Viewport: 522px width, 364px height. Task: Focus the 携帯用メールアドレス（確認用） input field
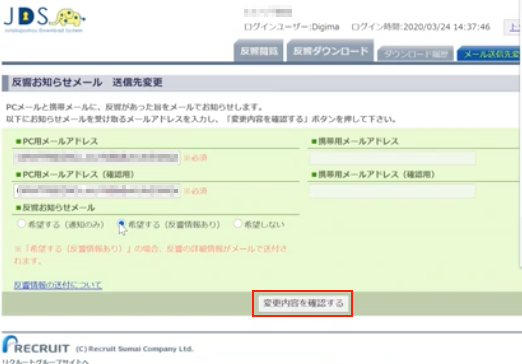point(392,191)
